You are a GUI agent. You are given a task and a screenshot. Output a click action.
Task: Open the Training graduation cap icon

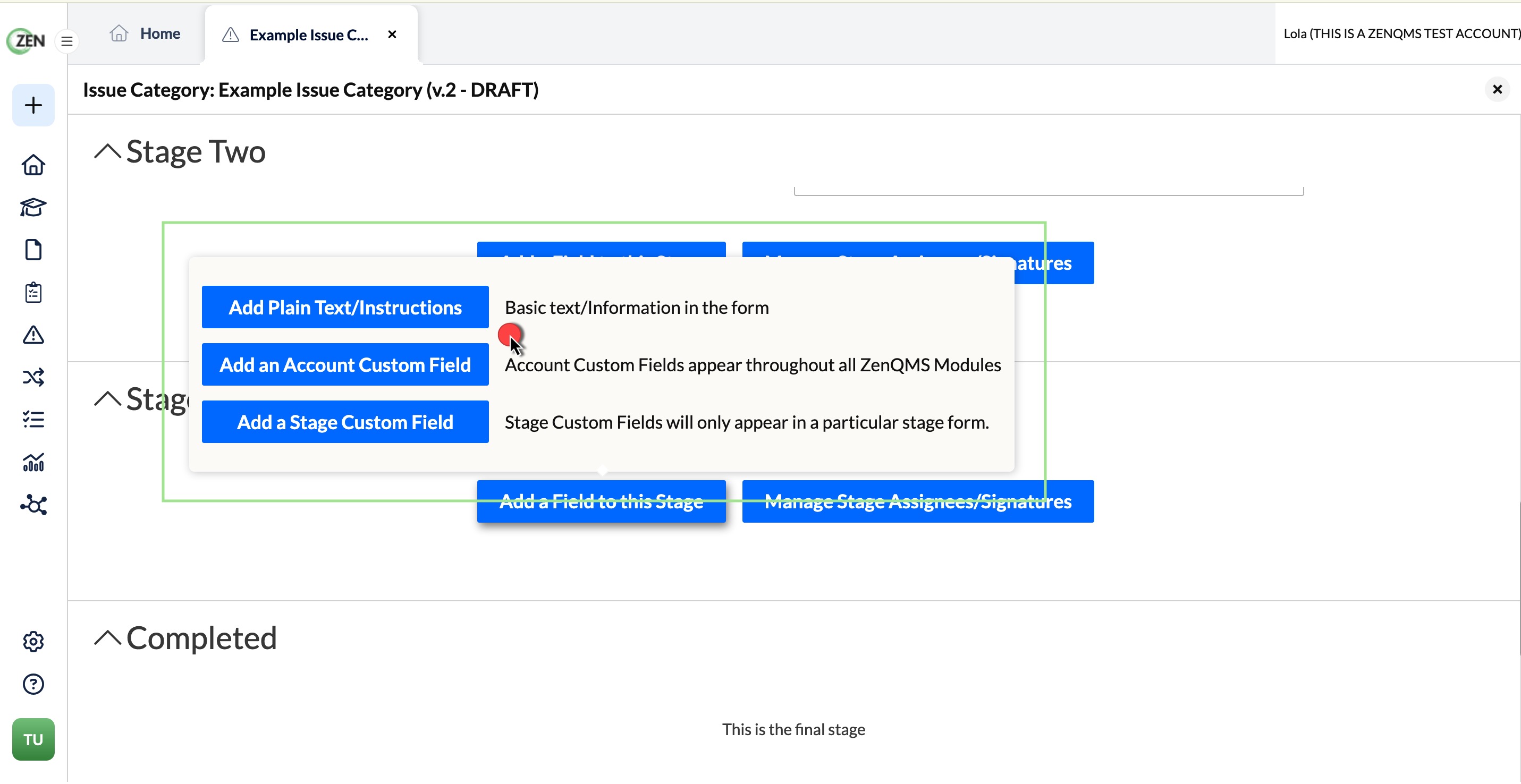click(33, 208)
